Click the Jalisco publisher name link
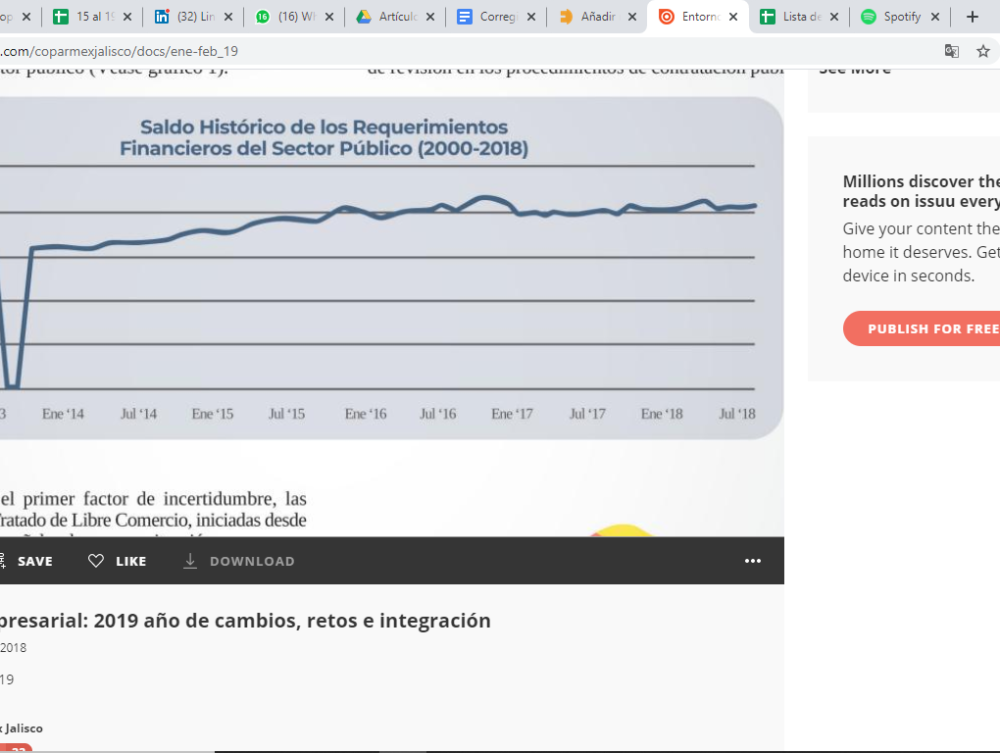Viewport: 1000px width, 753px height. point(22,728)
